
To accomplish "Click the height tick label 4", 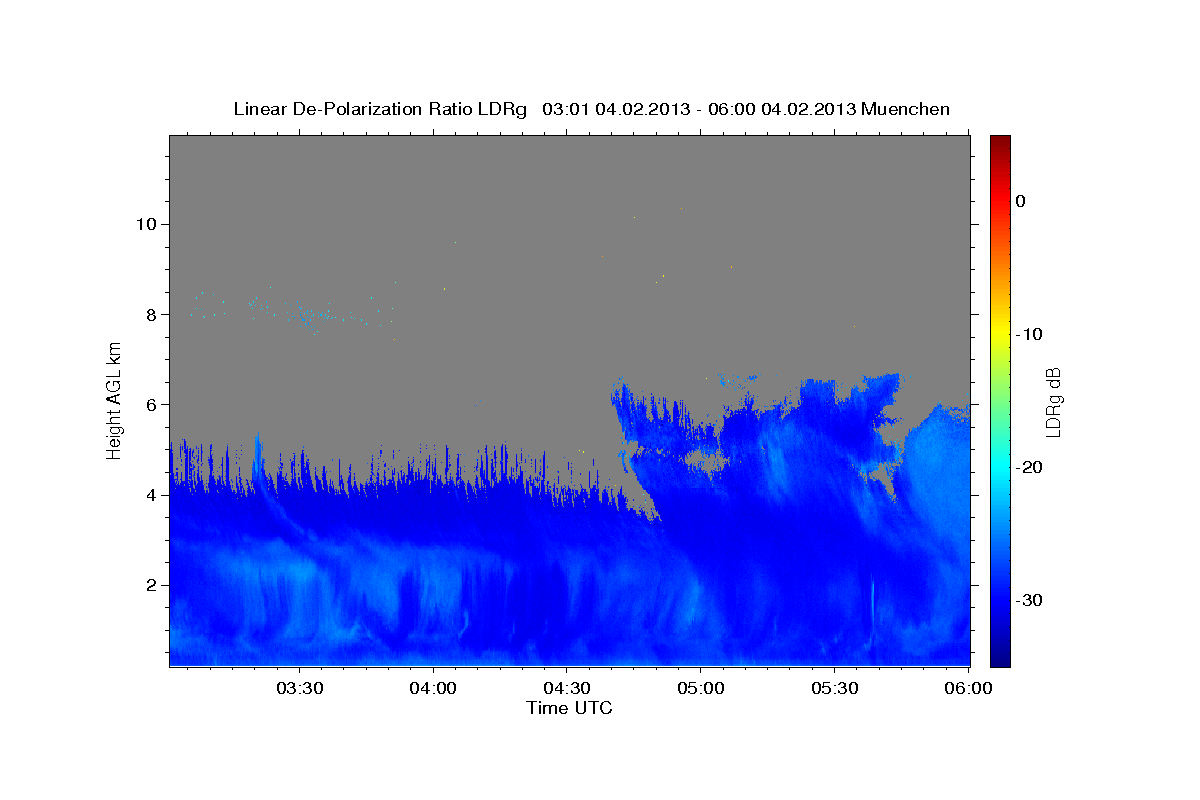I will (154, 495).
